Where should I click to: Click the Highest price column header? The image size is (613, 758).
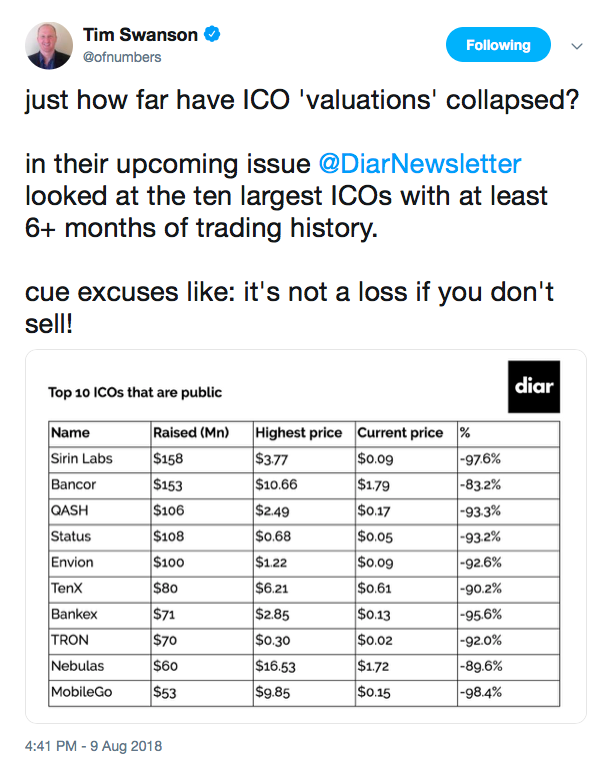click(x=298, y=432)
